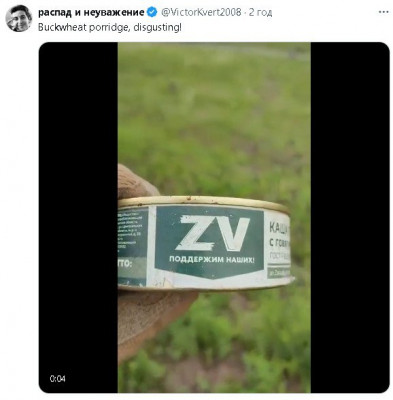
Task: Click the word disgusting! in the tweet
Action: click(157, 27)
